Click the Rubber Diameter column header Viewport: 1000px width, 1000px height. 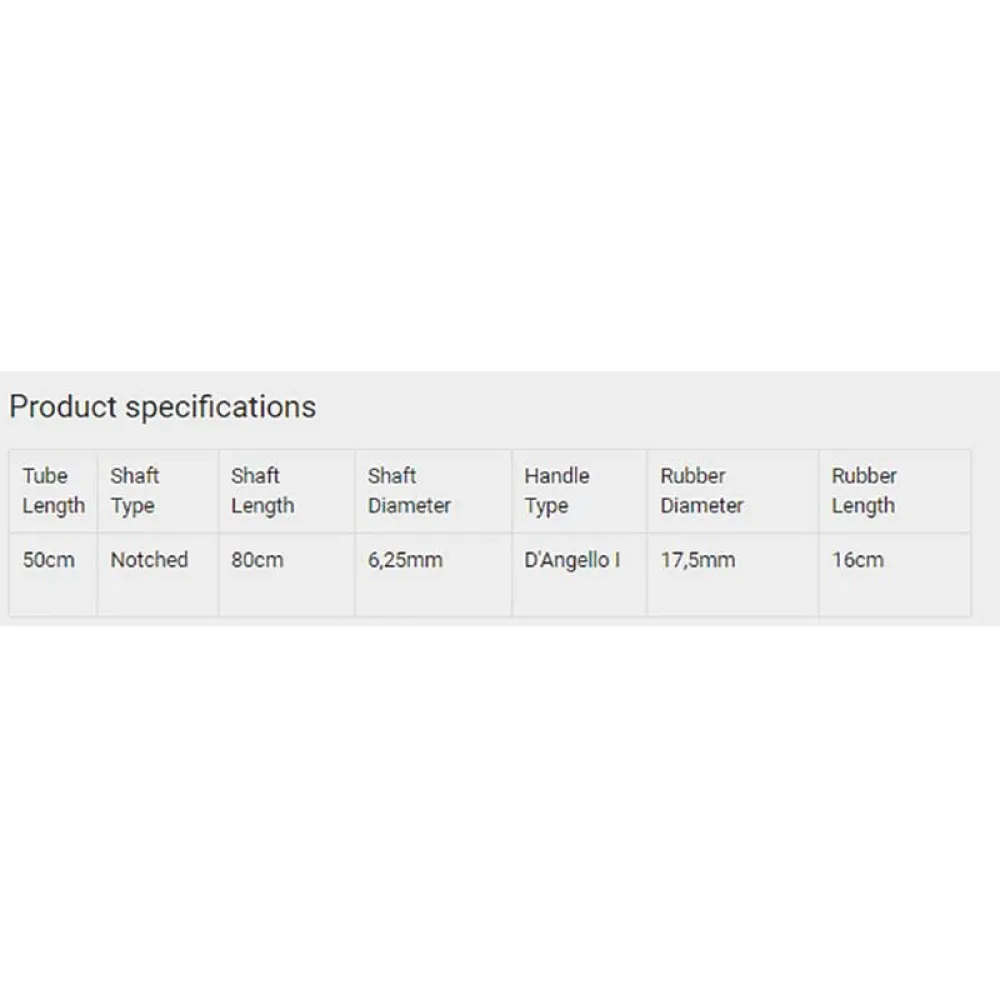(702, 490)
